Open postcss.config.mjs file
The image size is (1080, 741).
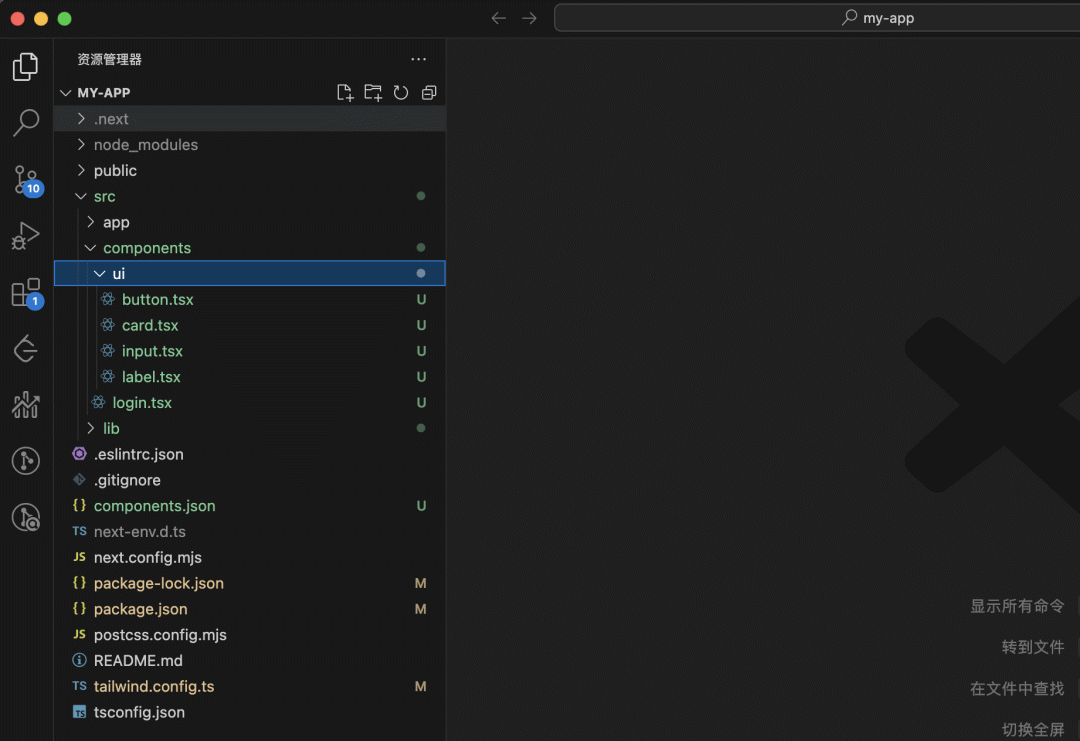tap(249, 635)
